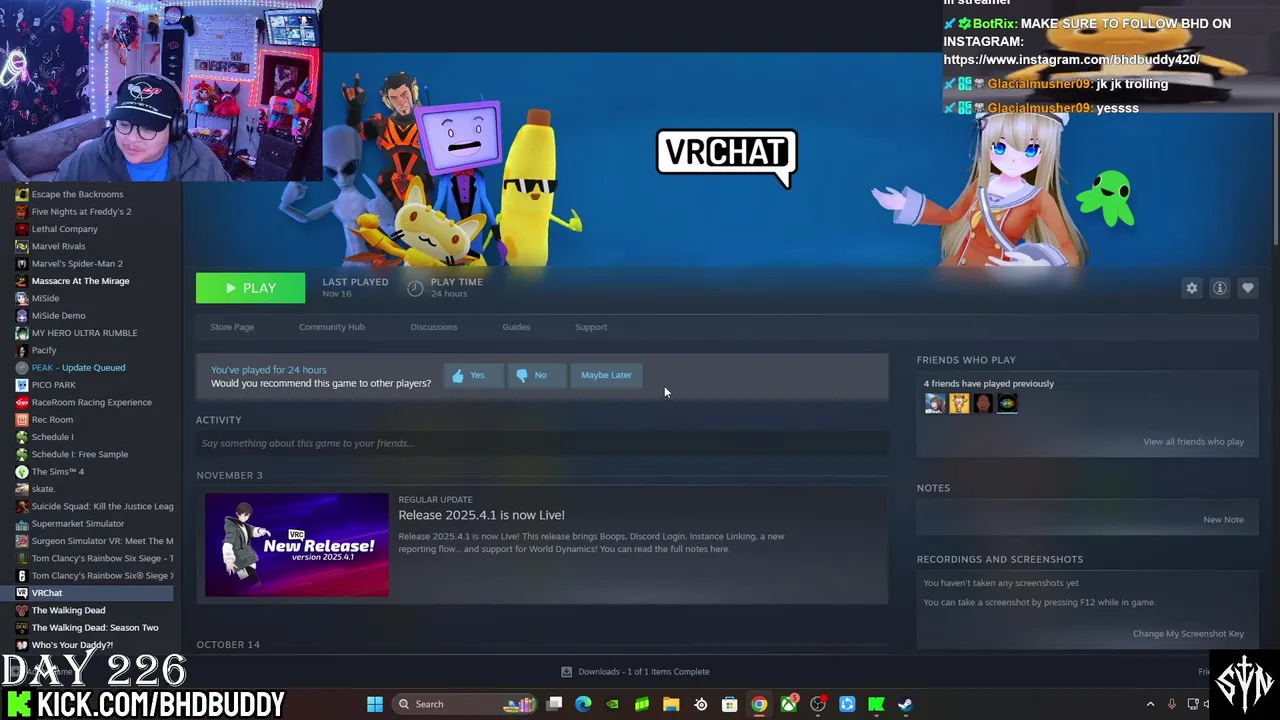Open the Kick app from the taskbar
Viewport: 1280px width, 720px height.
tap(876, 704)
